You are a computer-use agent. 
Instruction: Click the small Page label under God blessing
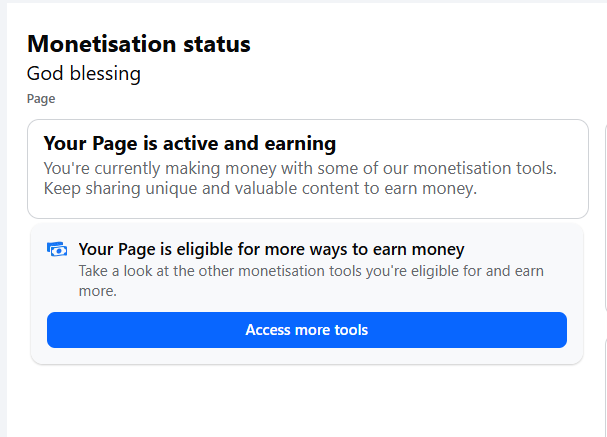pyautogui.click(x=41, y=99)
